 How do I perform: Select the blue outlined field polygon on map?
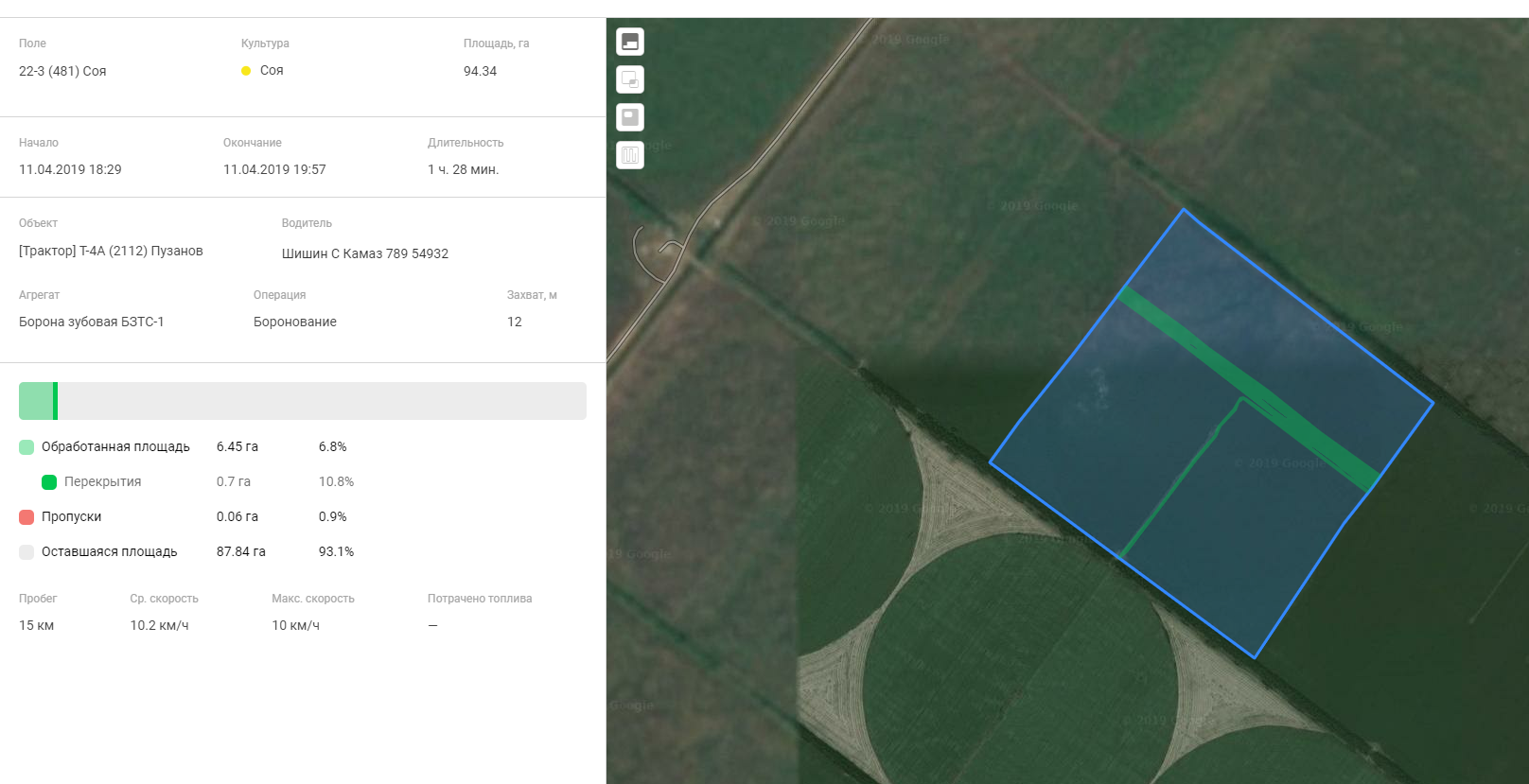1230,530
